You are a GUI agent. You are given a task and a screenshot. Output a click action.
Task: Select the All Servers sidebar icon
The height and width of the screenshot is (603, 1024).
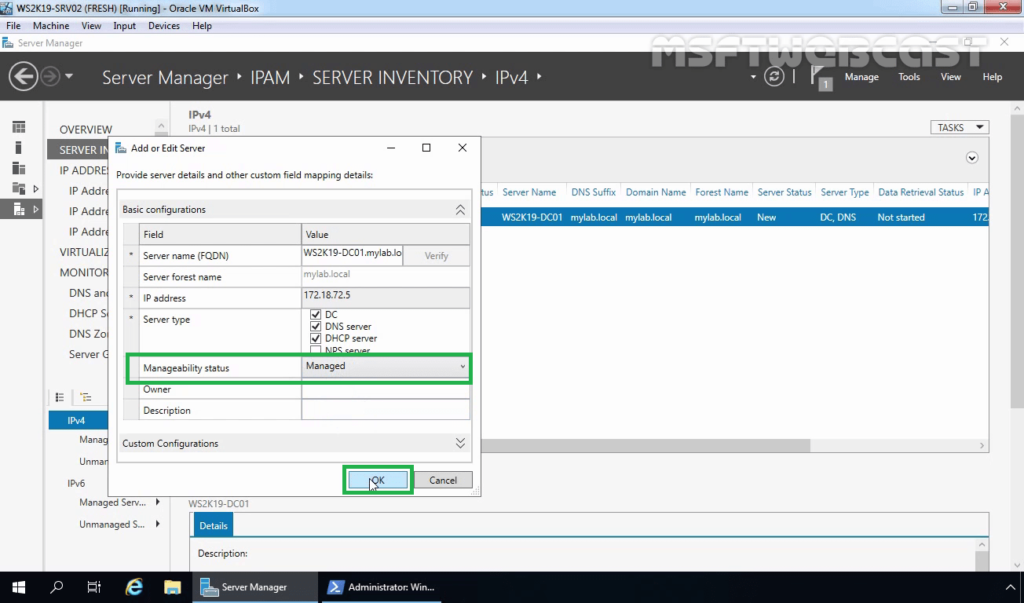[19, 169]
